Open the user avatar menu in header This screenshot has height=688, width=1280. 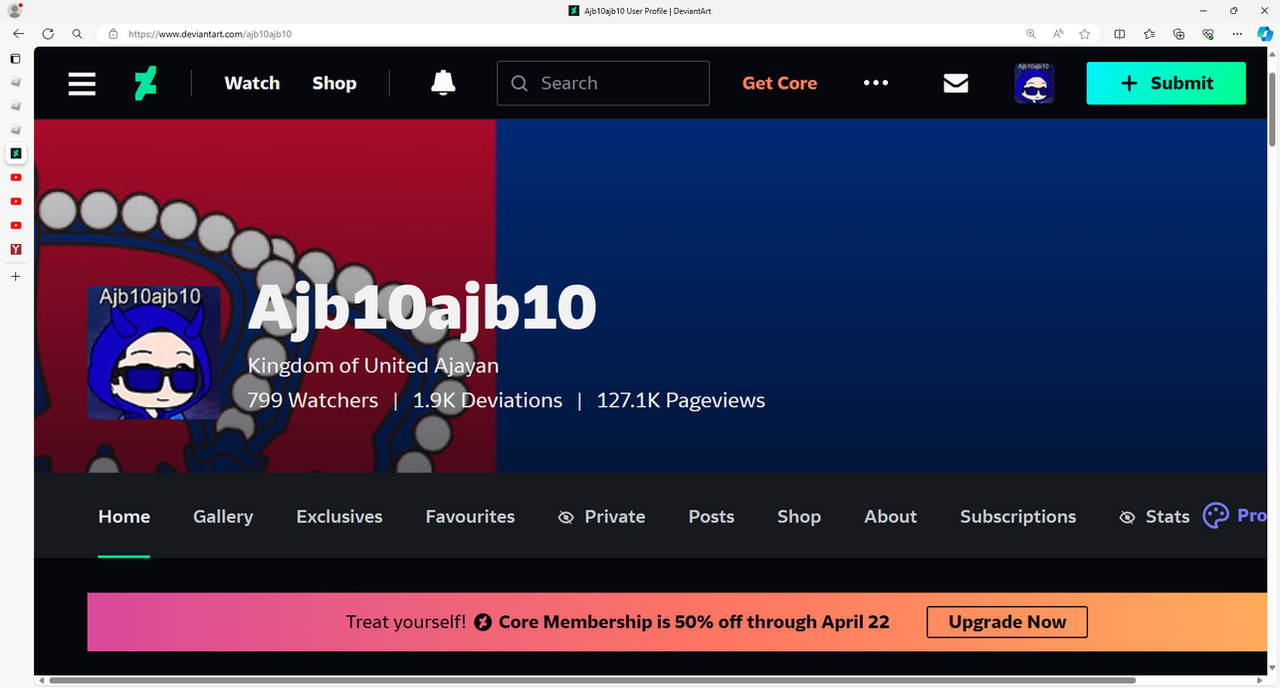1034,83
